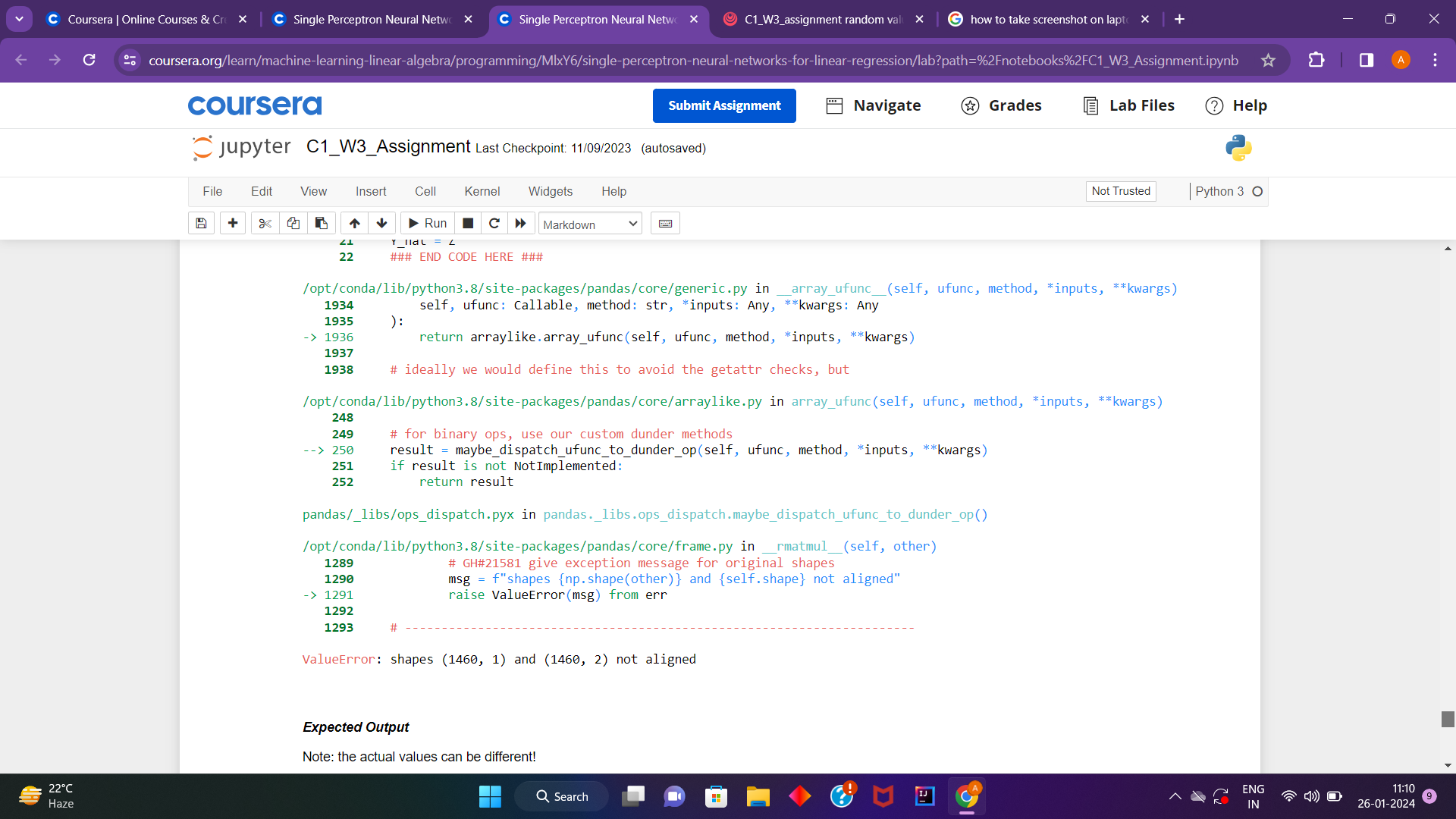The width and height of the screenshot is (1456, 819).
Task: Restart the kernel with the circular arrow
Action: click(x=494, y=223)
